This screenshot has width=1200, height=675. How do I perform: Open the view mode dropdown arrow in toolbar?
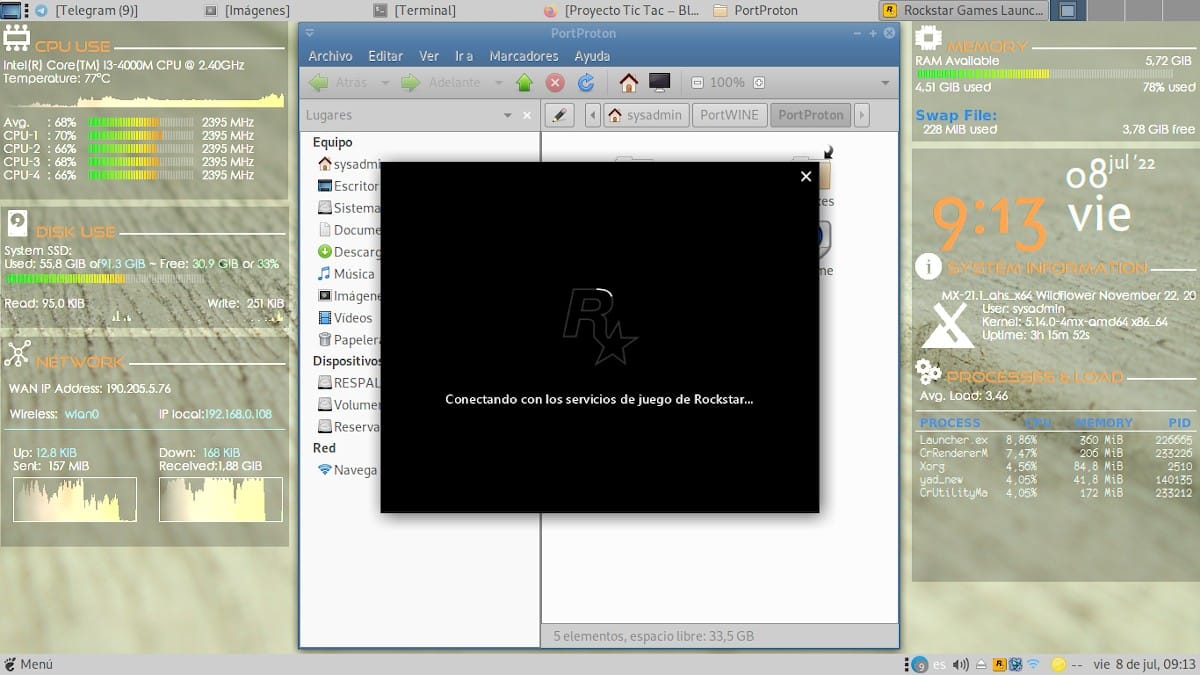(x=885, y=83)
